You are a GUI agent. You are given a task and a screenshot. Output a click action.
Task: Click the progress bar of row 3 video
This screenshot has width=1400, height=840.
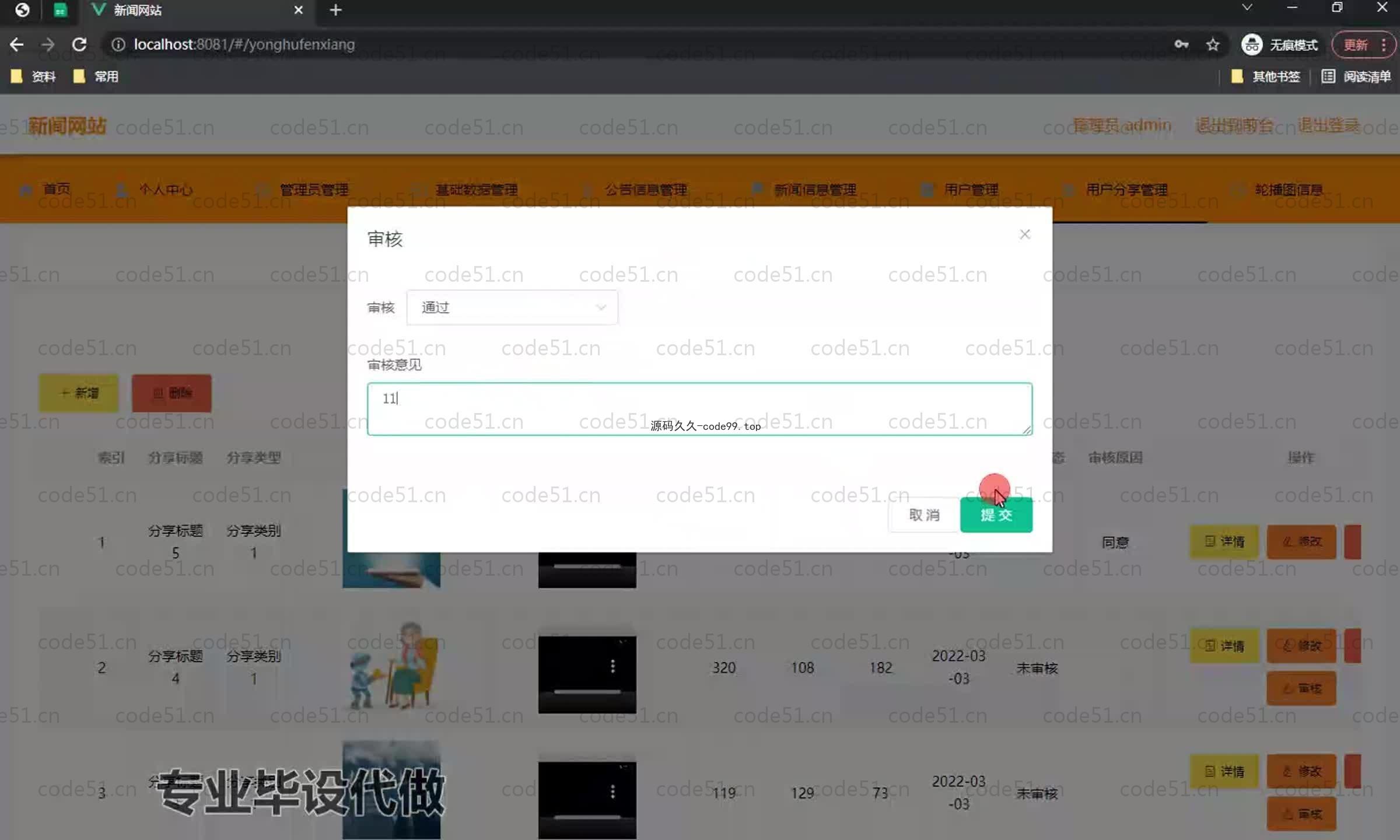[x=587, y=817]
